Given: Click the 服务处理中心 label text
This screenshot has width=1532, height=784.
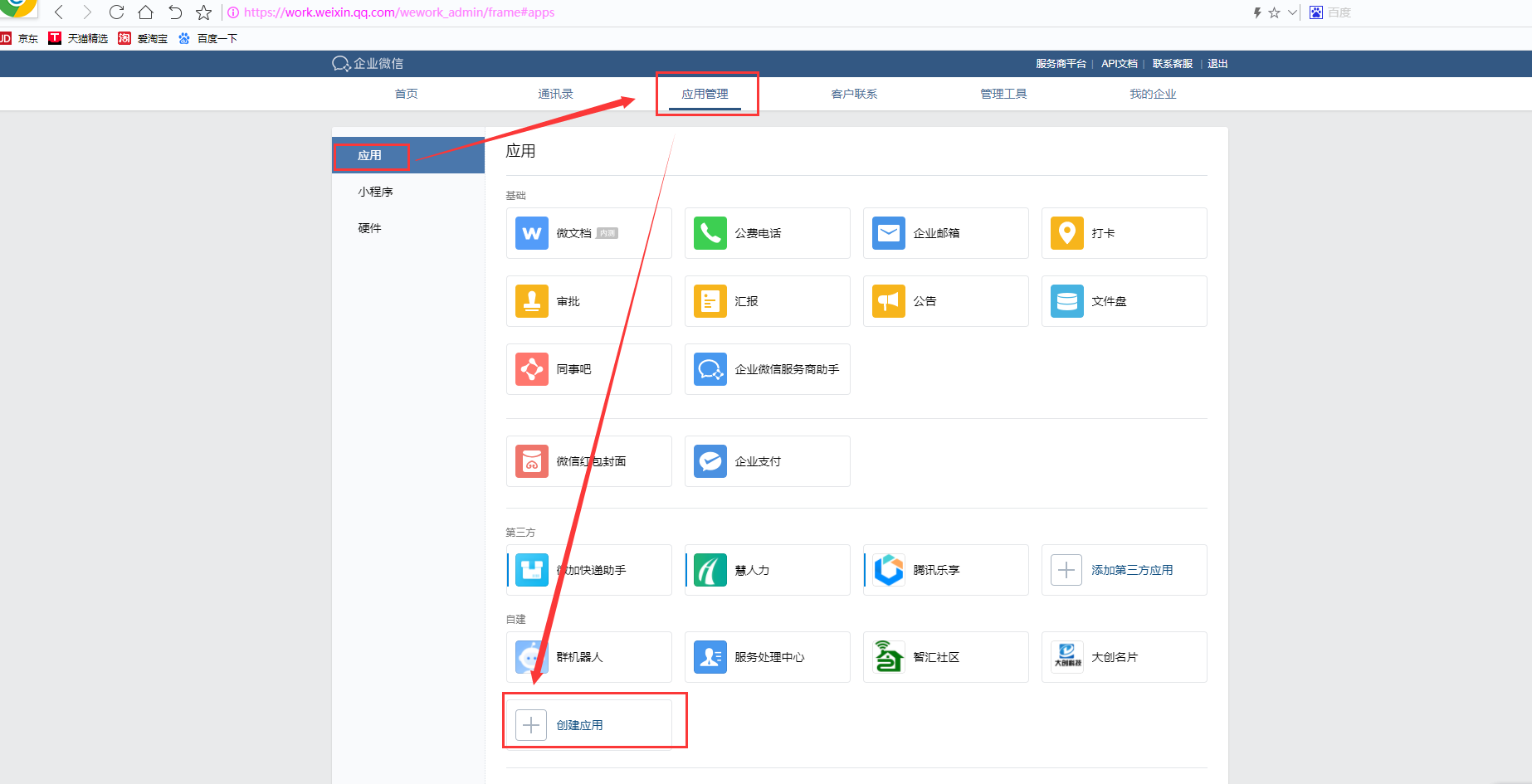Looking at the screenshot, I should [x=769, y=657].
